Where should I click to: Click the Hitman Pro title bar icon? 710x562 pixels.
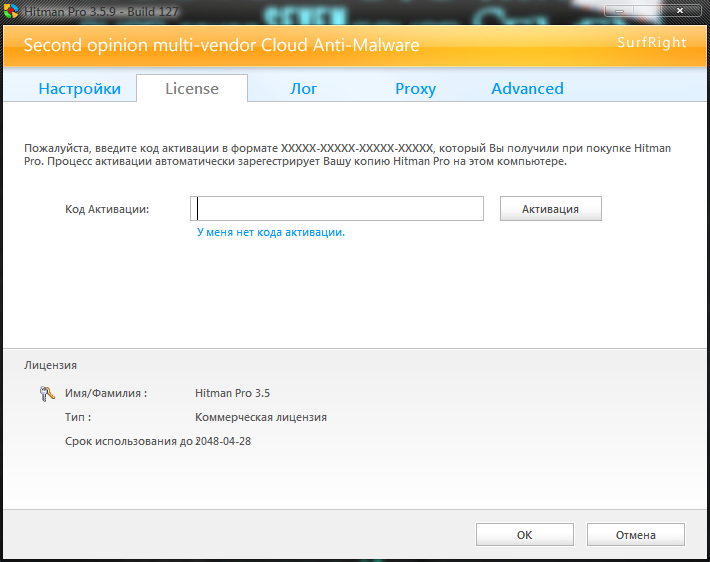point(11,11)
